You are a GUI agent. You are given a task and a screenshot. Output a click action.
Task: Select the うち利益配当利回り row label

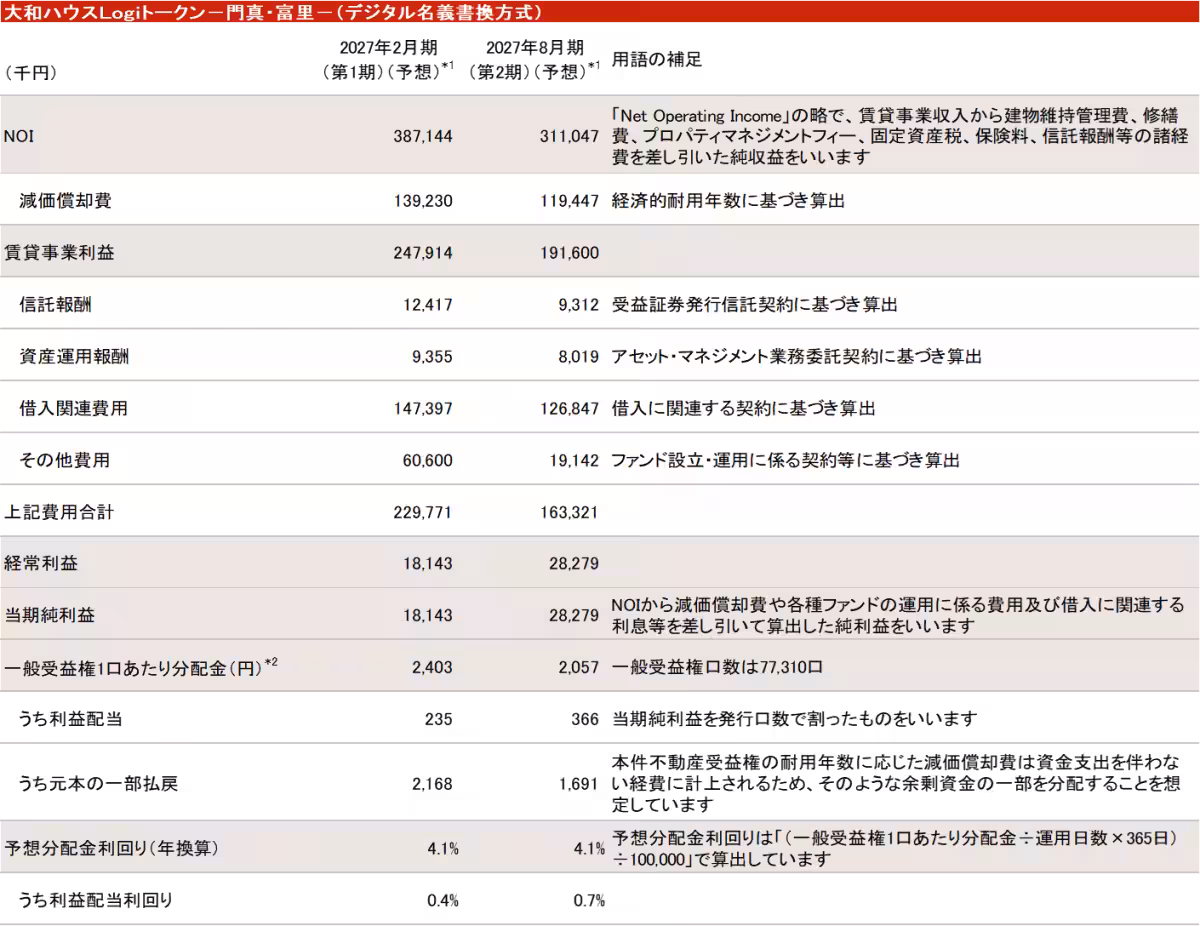tap(96, 900)
